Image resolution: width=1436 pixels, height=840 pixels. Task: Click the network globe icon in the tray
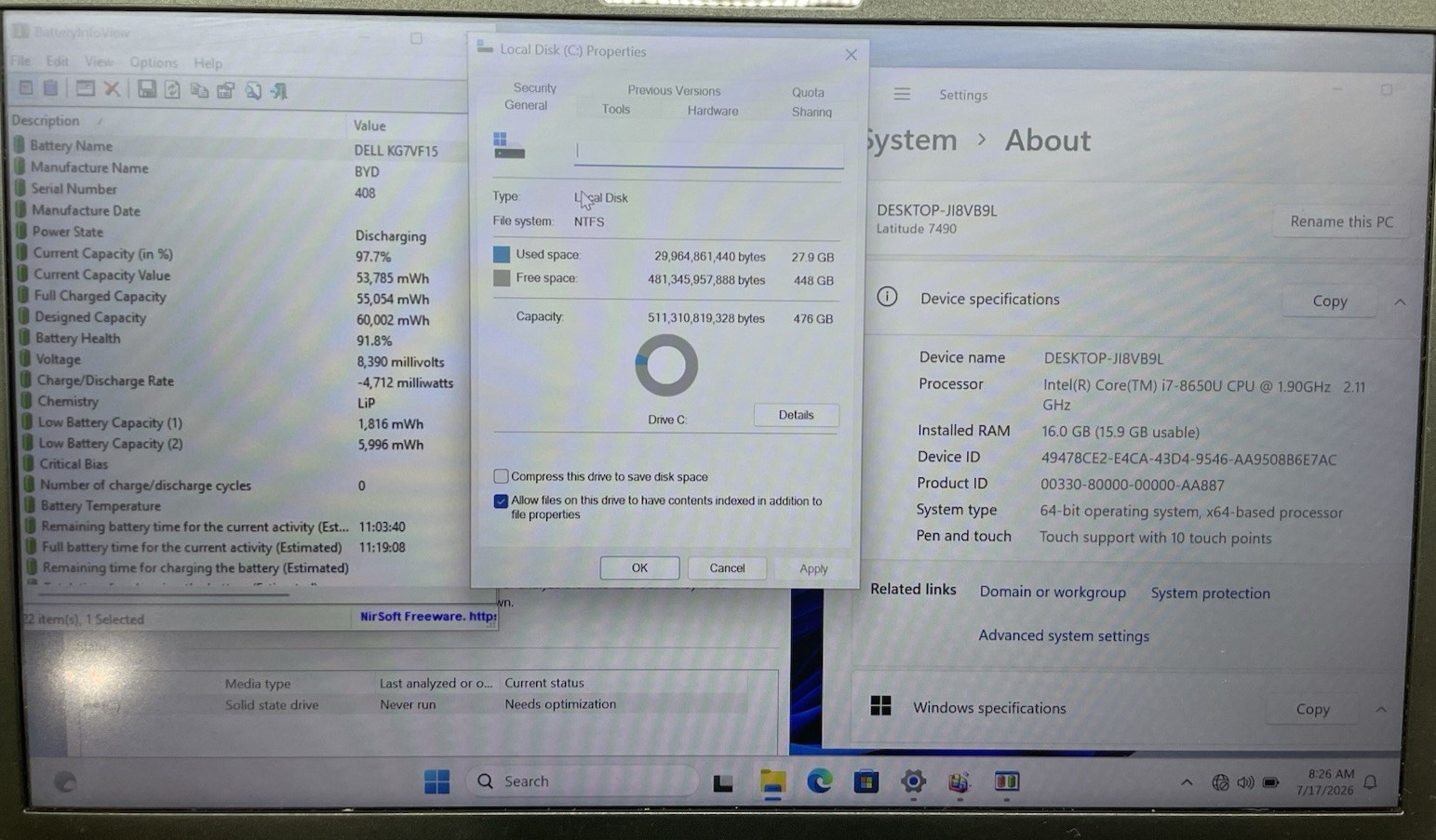point(1220,782)
